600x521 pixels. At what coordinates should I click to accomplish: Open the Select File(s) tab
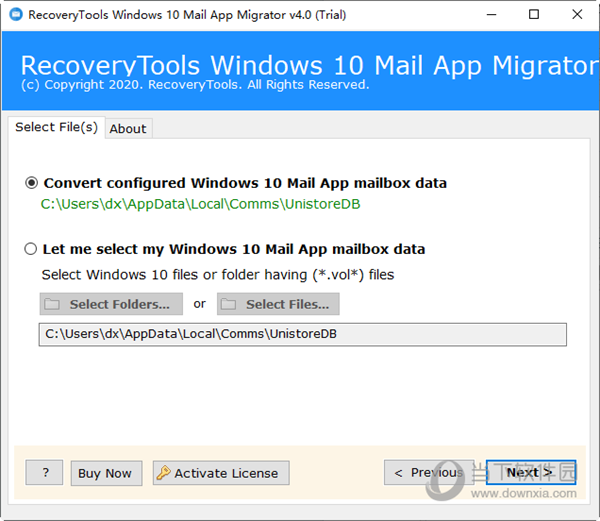pos(56,127)
